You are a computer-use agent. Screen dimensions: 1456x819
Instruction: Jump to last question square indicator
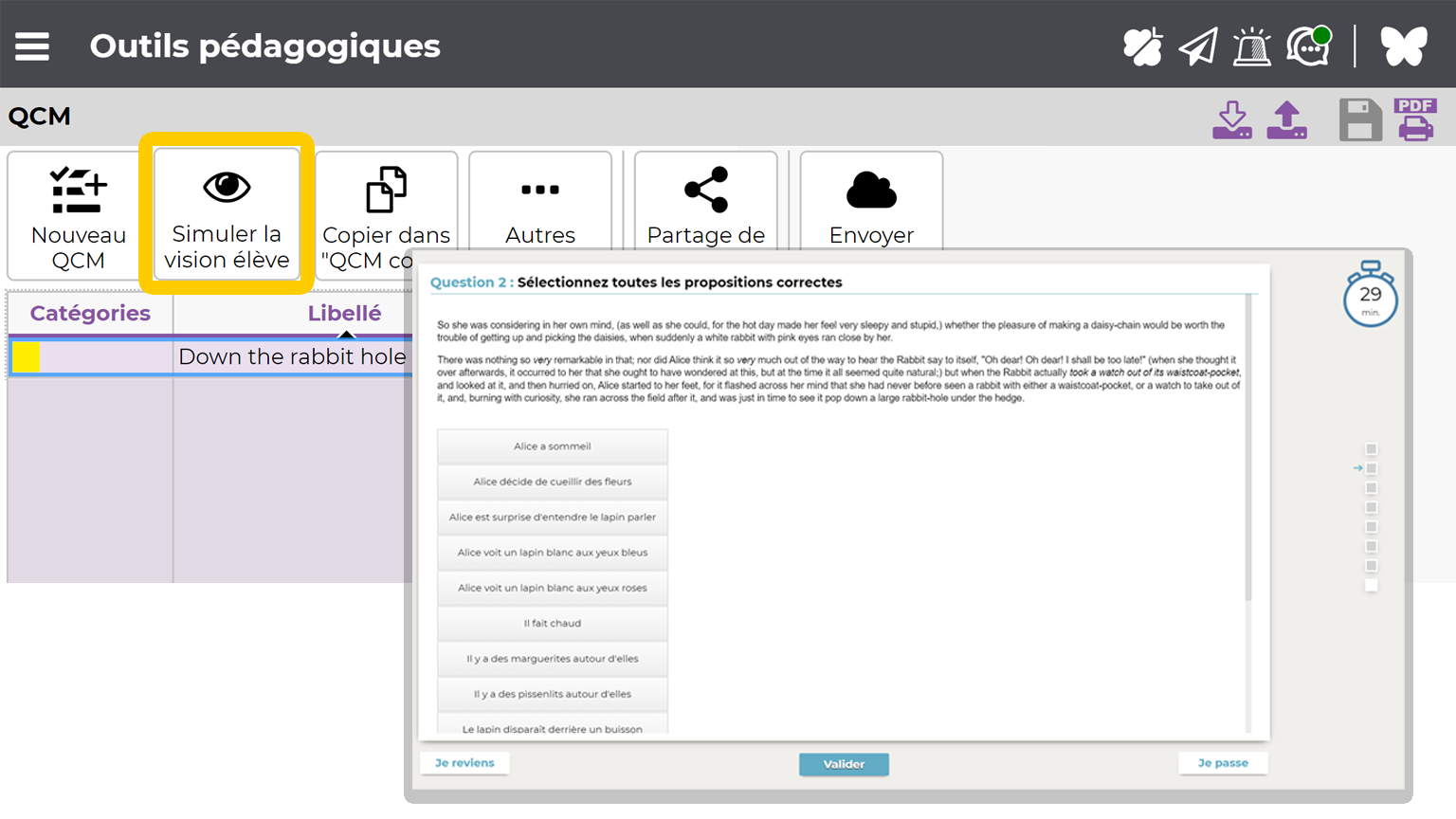(x=1371, y=585)
